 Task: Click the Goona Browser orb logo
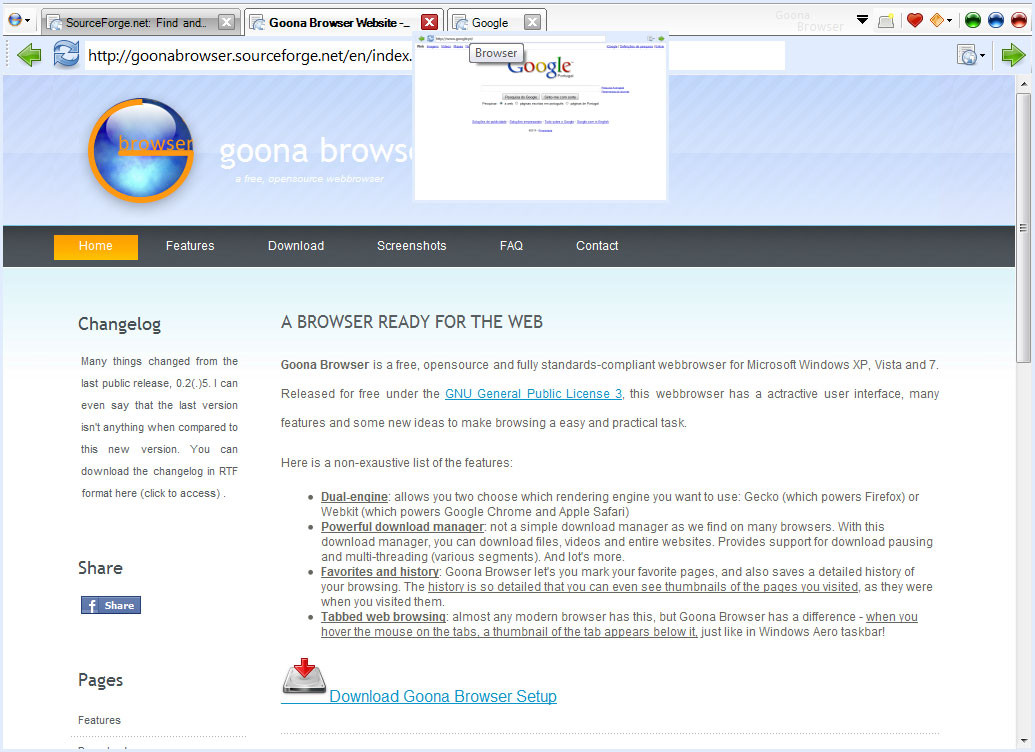[141, 151]
